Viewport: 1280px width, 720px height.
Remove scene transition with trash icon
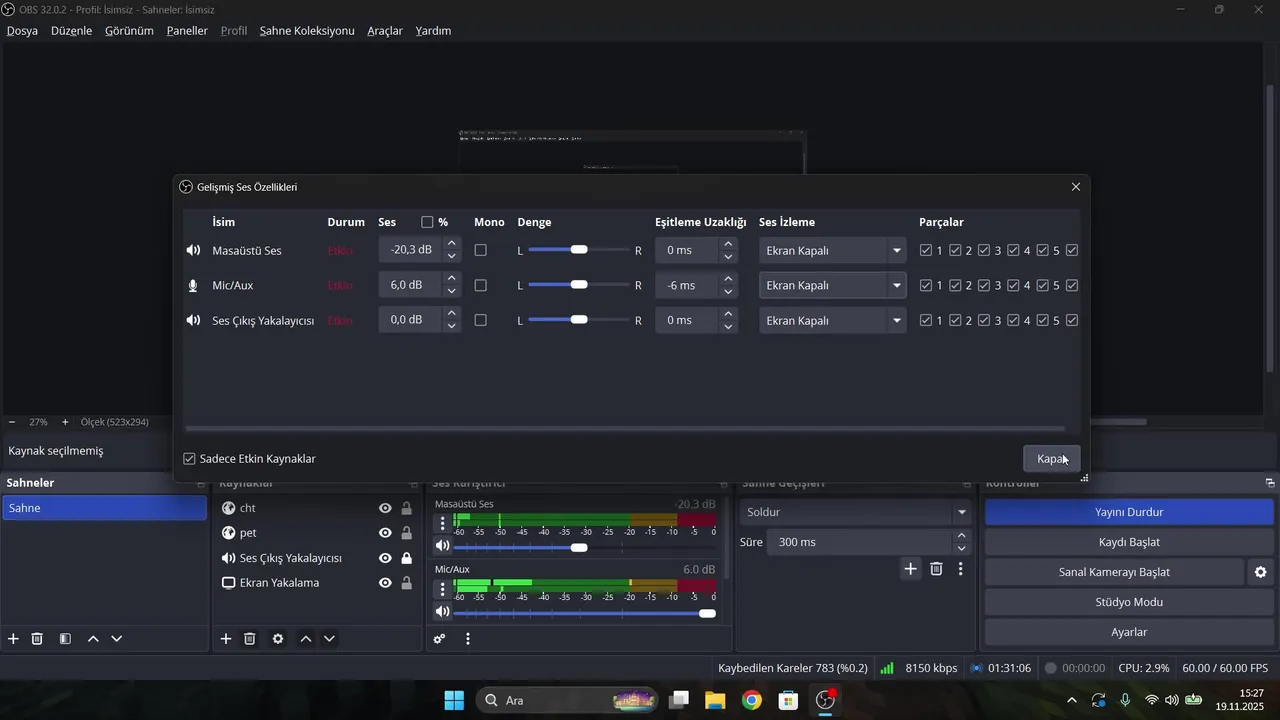point(937,568)
